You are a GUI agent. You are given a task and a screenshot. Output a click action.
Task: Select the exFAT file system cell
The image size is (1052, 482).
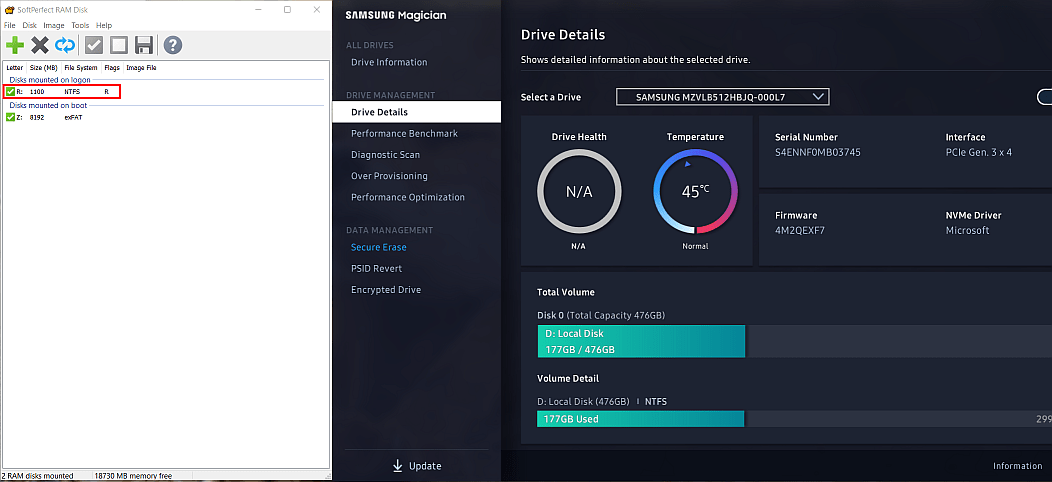coord(73,117)
